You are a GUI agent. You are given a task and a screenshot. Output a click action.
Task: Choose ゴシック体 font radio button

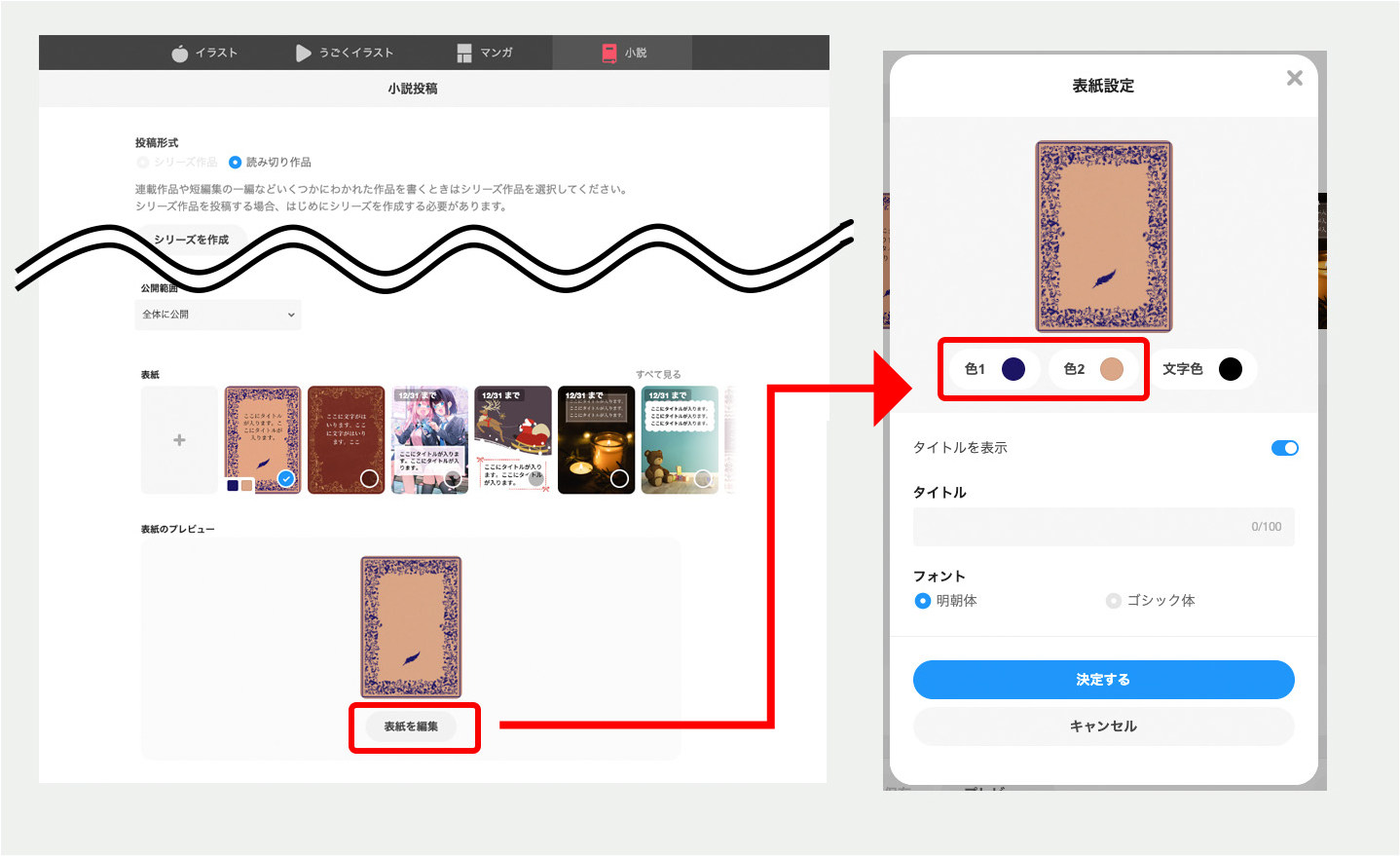[x=1114, y=601]
